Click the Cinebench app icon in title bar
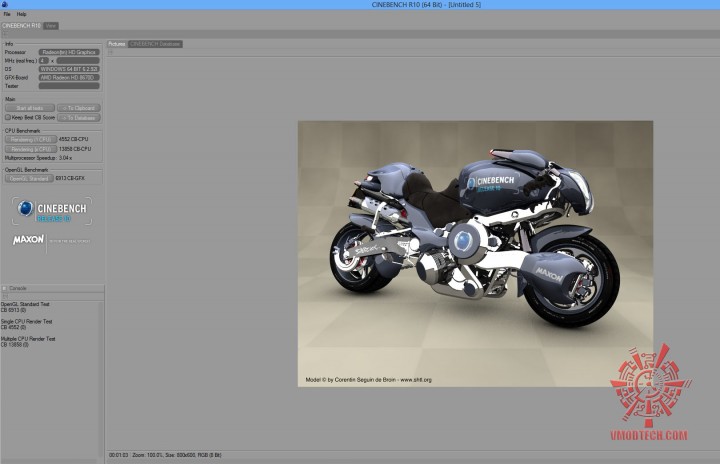 [4, 4]
